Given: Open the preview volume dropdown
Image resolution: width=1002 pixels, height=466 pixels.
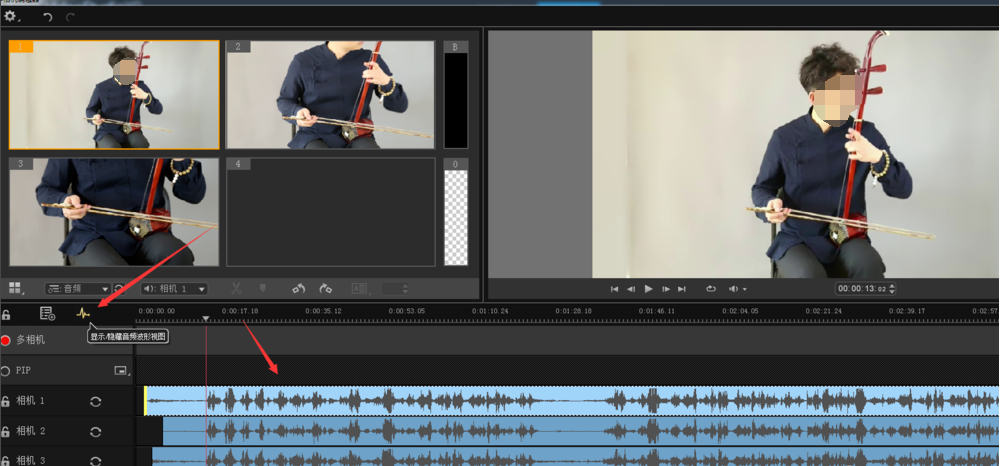Looking at the screenshot, I should pos(738,289).
